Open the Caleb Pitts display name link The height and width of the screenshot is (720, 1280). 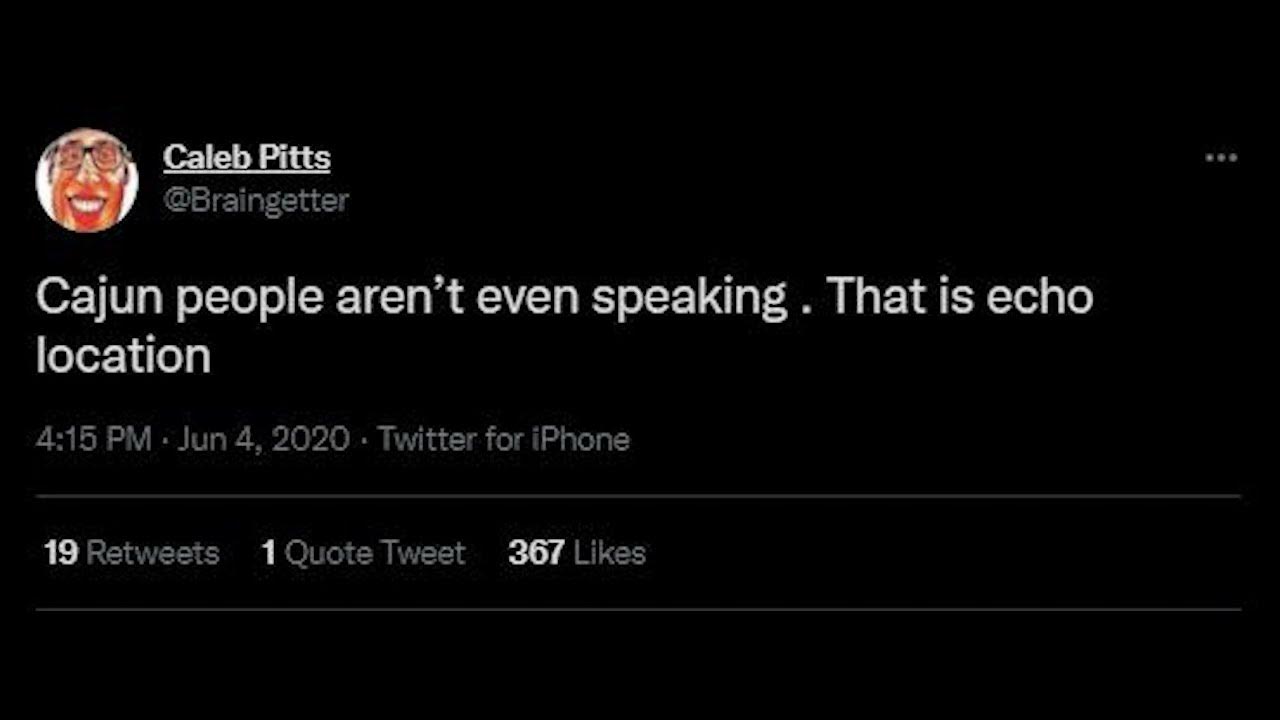[246, 157]
